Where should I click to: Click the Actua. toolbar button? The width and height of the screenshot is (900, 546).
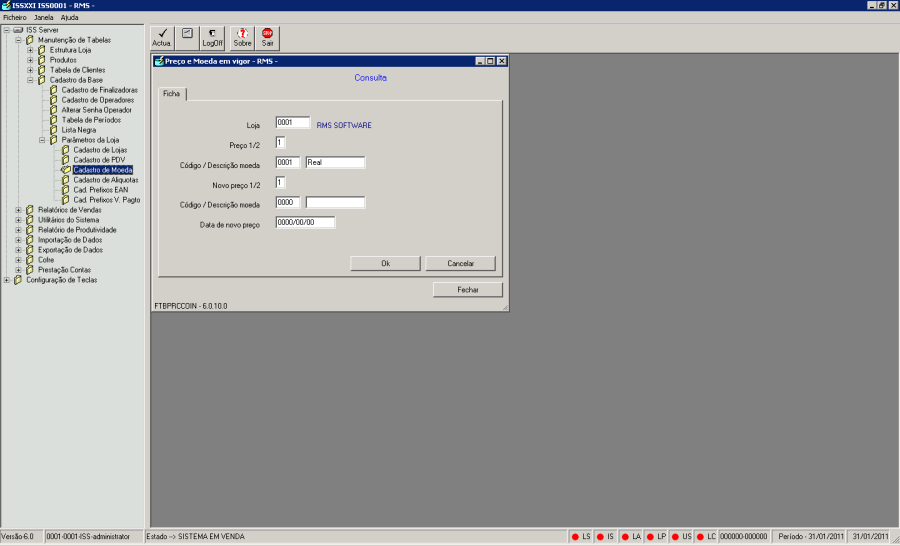162,38
